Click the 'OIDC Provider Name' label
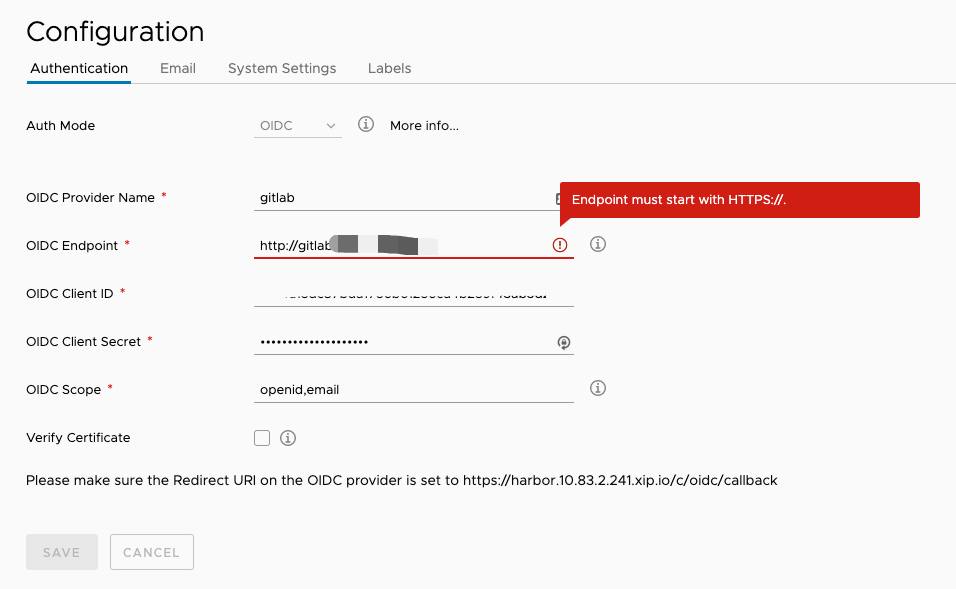This screenshot has height=589, width=956. (x=90, y=198)
